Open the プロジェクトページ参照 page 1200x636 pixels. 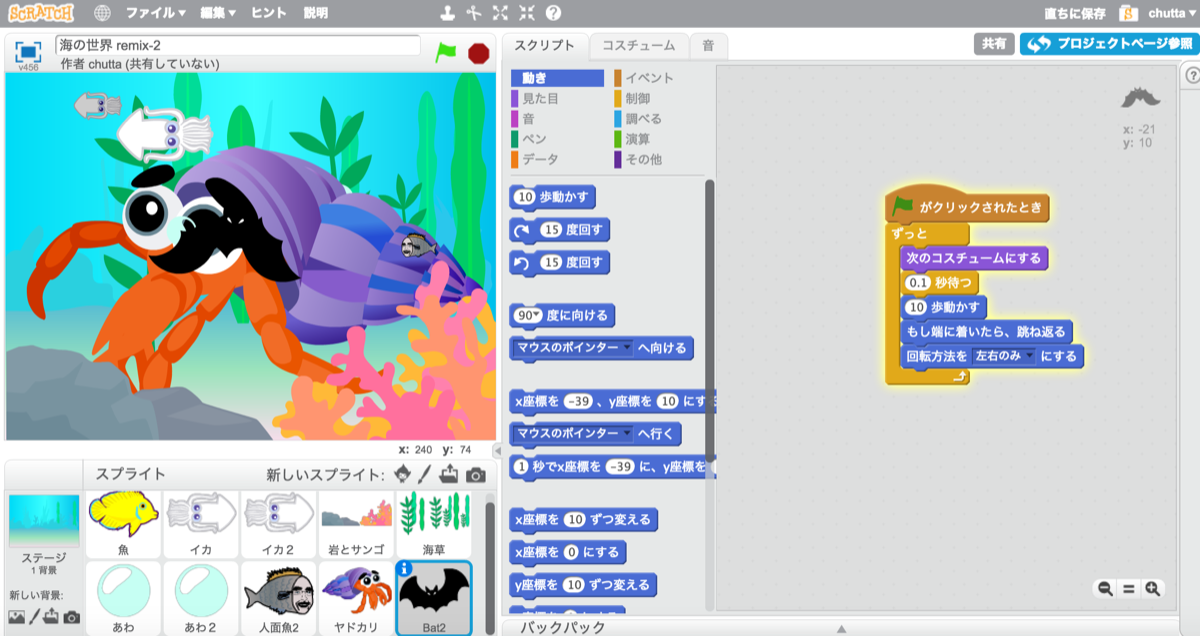tap(1110, 44)
